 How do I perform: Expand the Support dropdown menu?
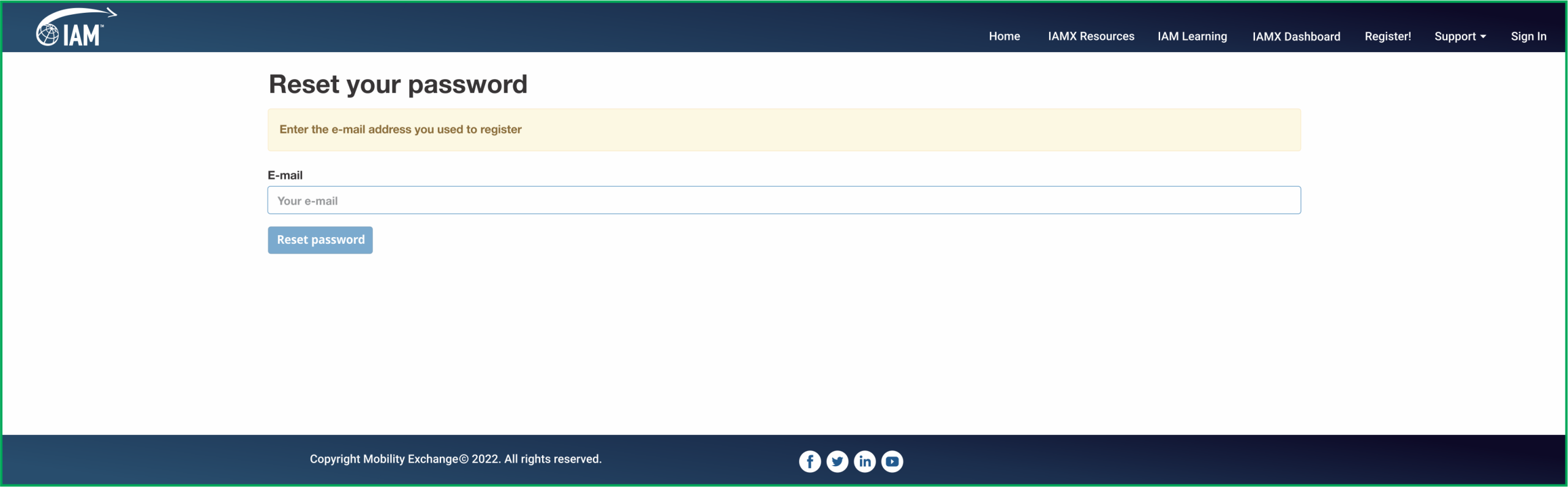click(1460, 36)
